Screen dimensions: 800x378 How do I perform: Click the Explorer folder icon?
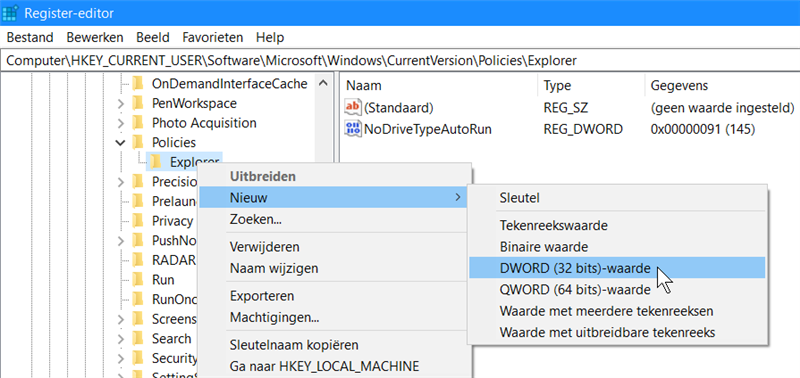[156, 162]
